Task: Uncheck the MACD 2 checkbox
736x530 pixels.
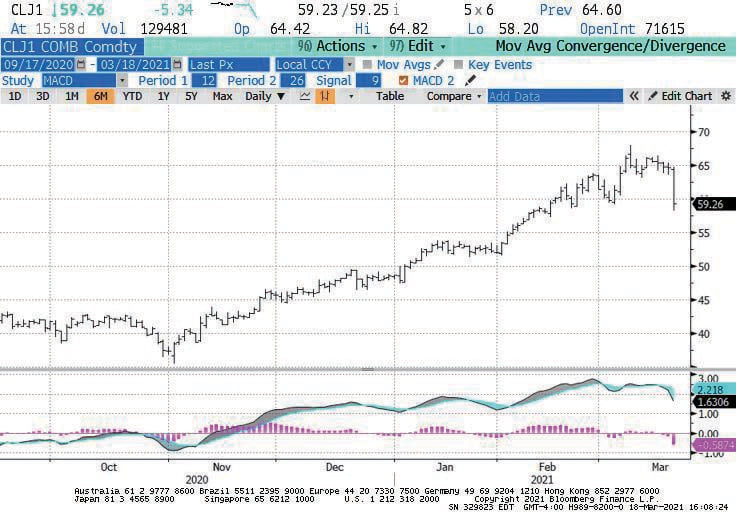Action: pos(403,81)
